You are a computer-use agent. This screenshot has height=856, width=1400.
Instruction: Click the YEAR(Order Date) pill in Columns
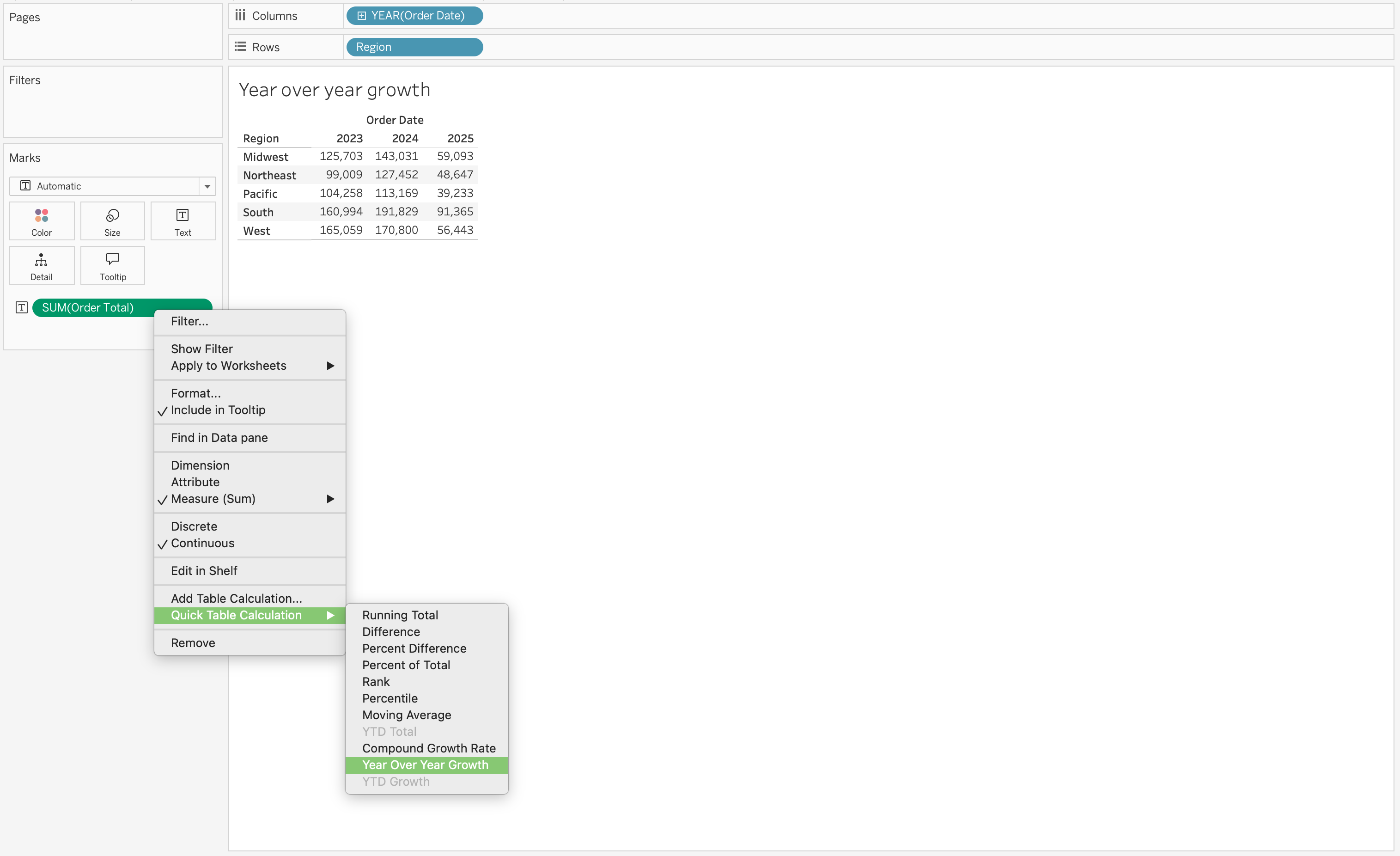(x=415, y=16)
